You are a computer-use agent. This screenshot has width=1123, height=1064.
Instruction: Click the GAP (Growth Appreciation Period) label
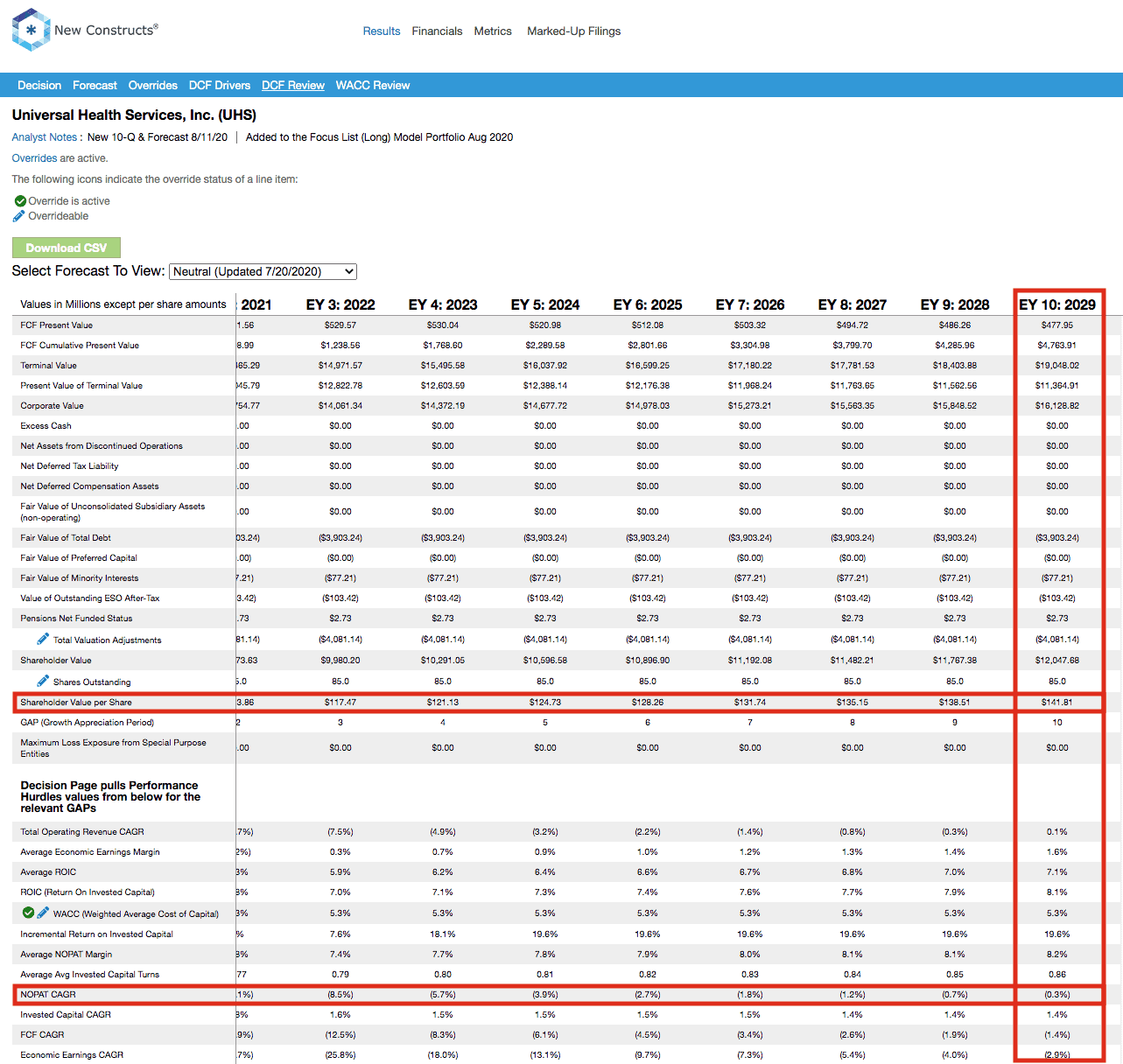click(x=88, y=723)
